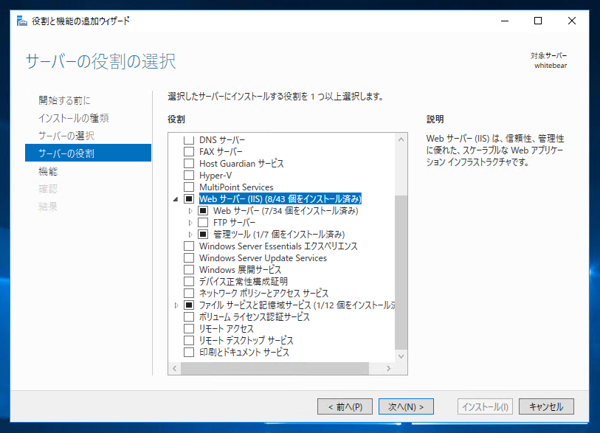Toggle the Web サーバー (IIS) role checkbox
600x433 pixels.
pos(189,199)
